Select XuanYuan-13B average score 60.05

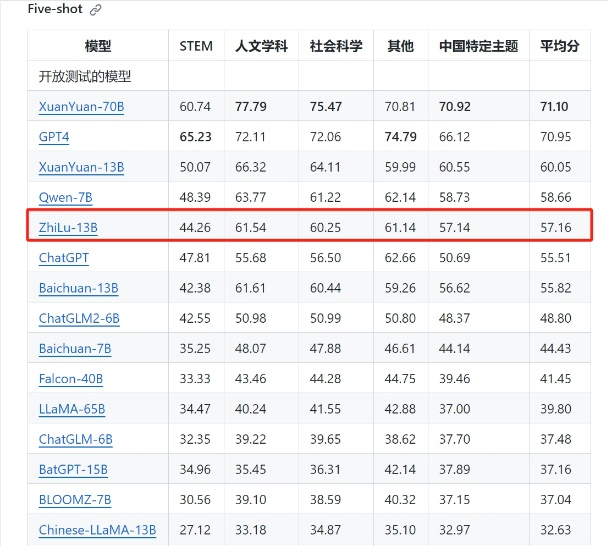pos(556,167)
